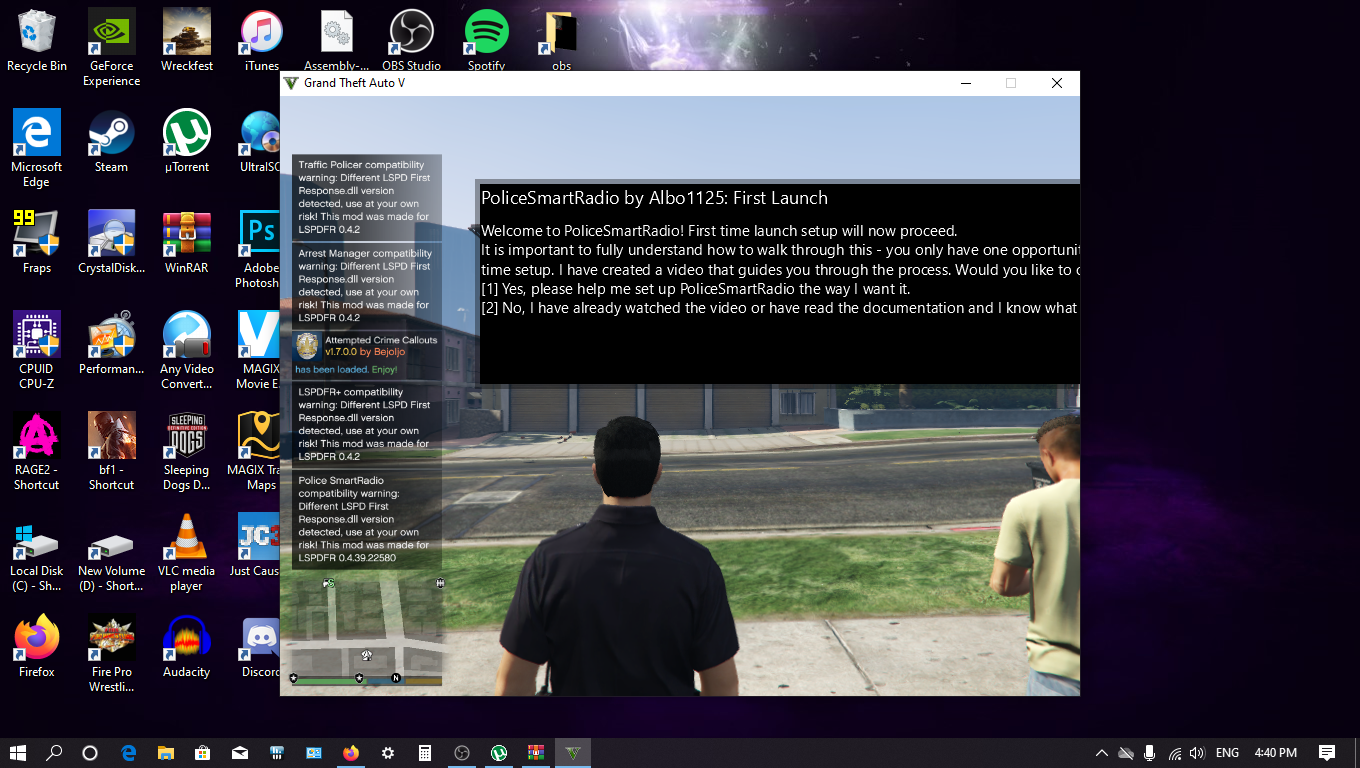1360x768 pixels.
Task: Click option [1] Yes, please help me set up
Action: pos(696,289)
